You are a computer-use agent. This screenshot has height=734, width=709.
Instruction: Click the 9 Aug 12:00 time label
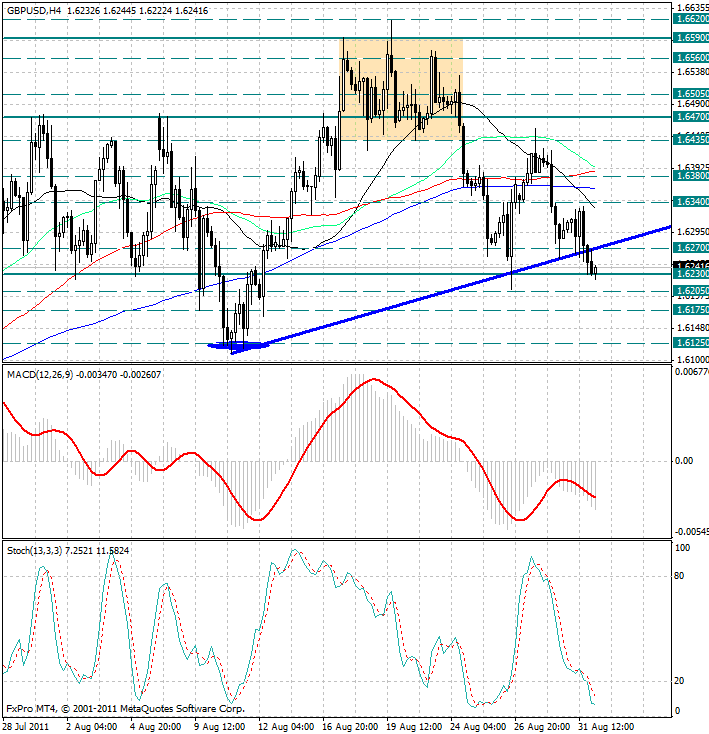[219, 727]
